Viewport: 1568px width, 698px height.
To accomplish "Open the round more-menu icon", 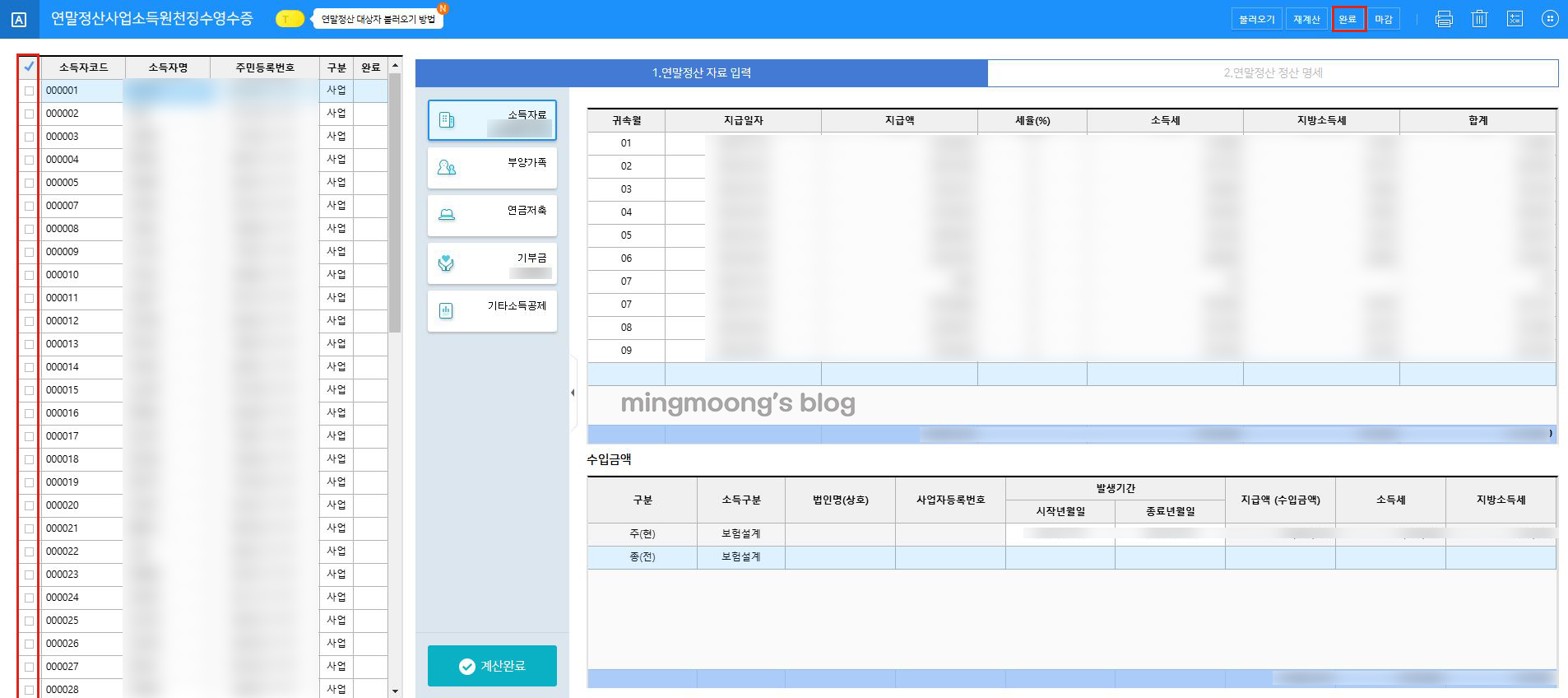I will pos(1550,18).
